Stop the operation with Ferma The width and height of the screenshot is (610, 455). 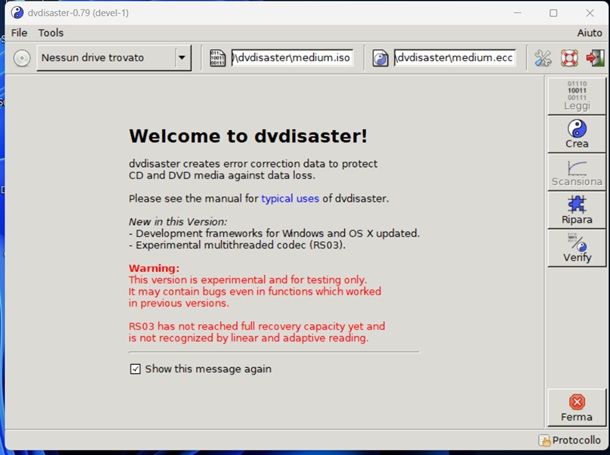577,408
